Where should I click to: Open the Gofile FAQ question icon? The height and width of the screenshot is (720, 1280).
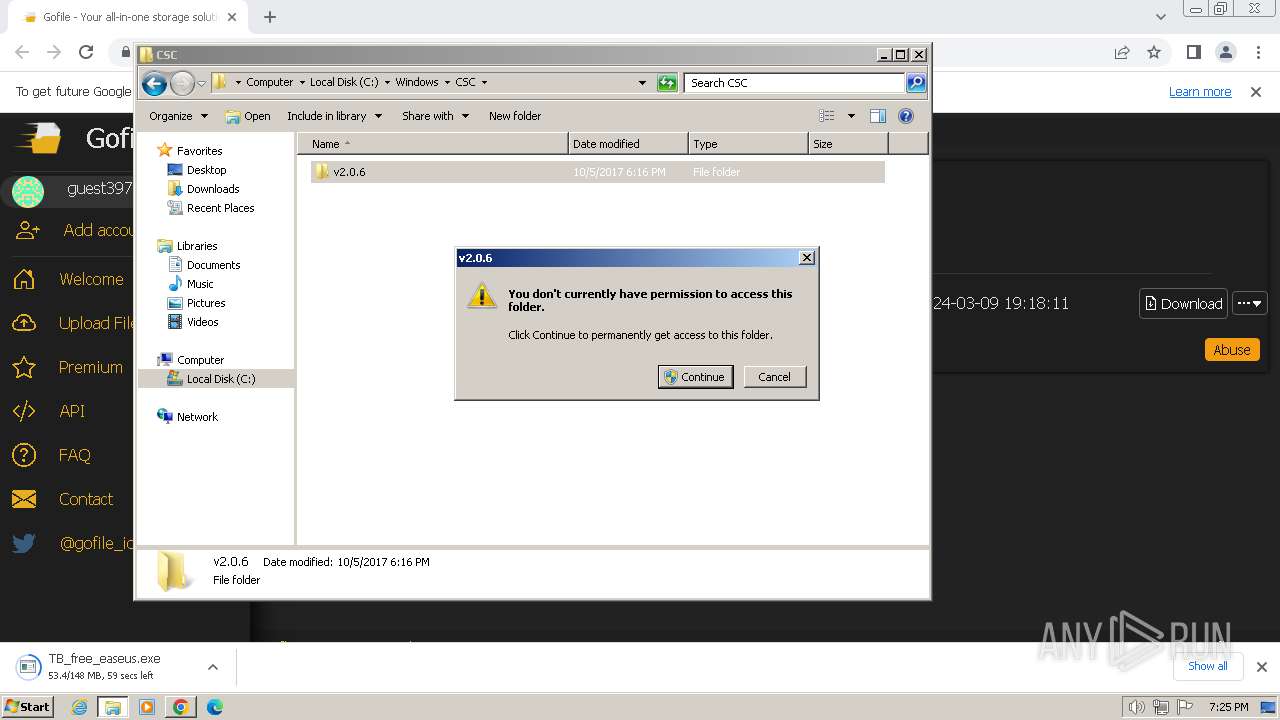(24, 455)
